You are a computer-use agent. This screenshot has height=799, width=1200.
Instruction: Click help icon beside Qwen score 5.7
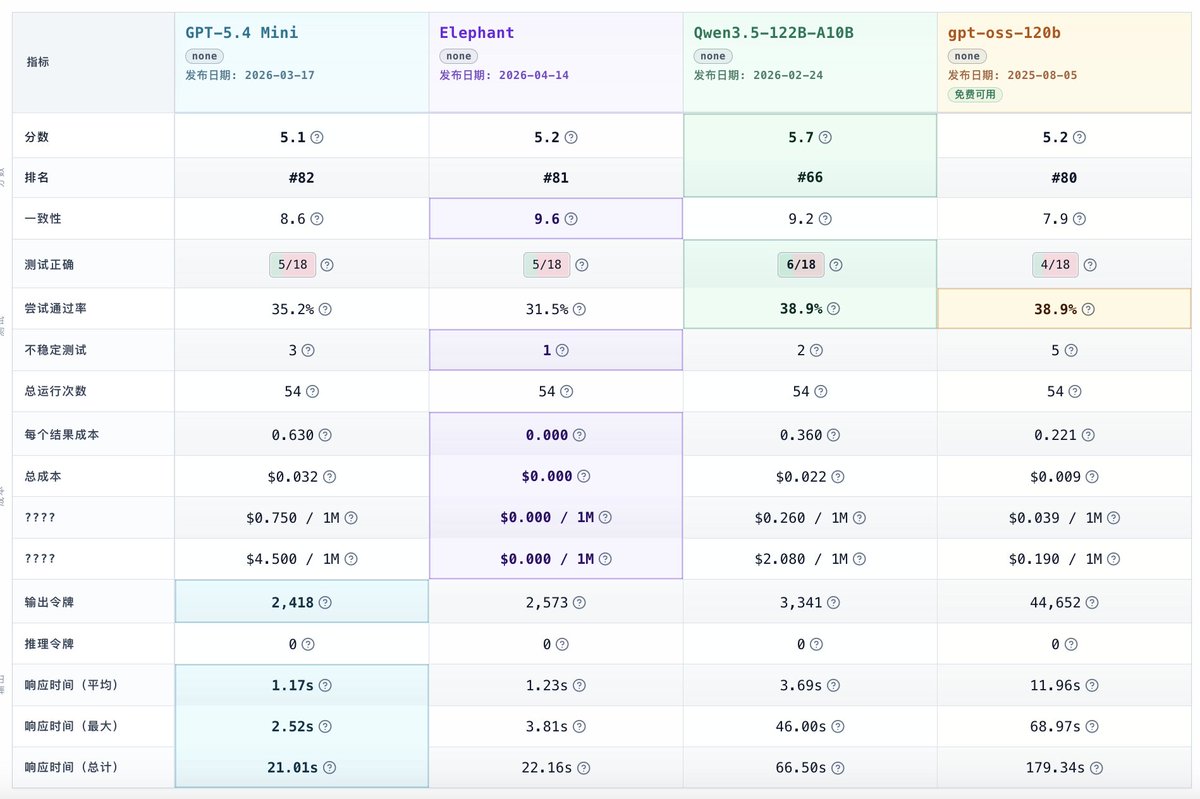pyautogui.click(x=825, y=137)
